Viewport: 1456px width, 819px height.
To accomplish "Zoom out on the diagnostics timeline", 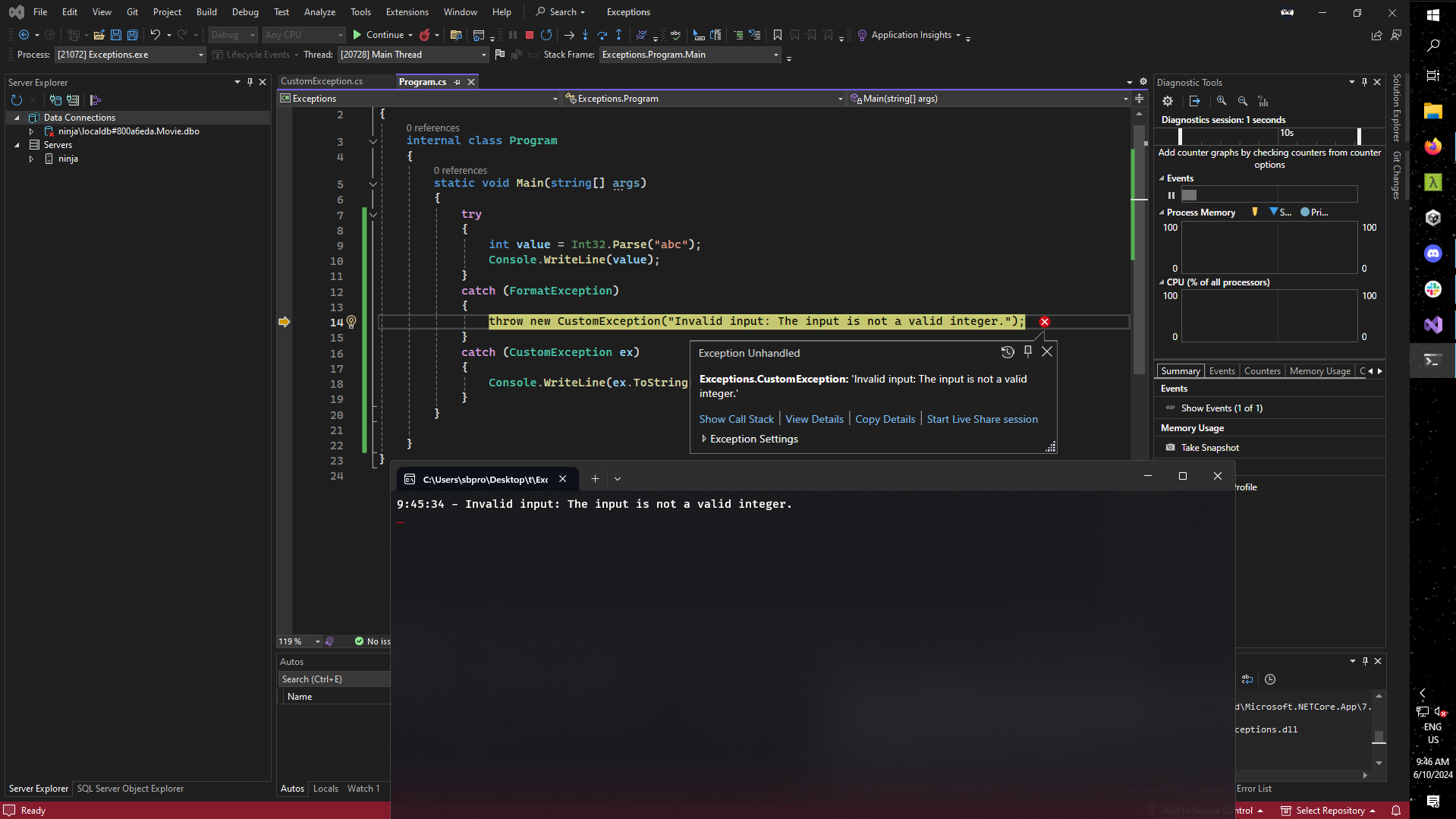I will (x=1243, y=101).
